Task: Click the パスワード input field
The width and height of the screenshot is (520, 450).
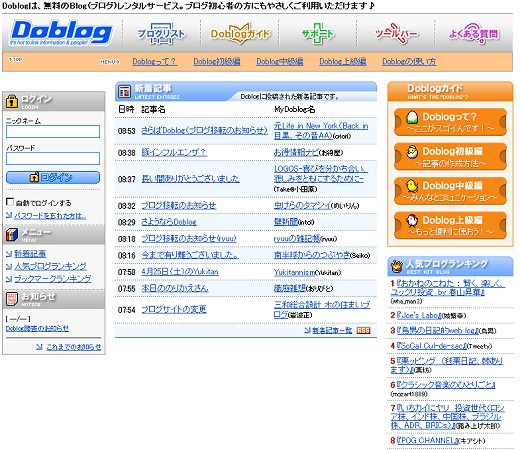Action: (x=53, y=158)
